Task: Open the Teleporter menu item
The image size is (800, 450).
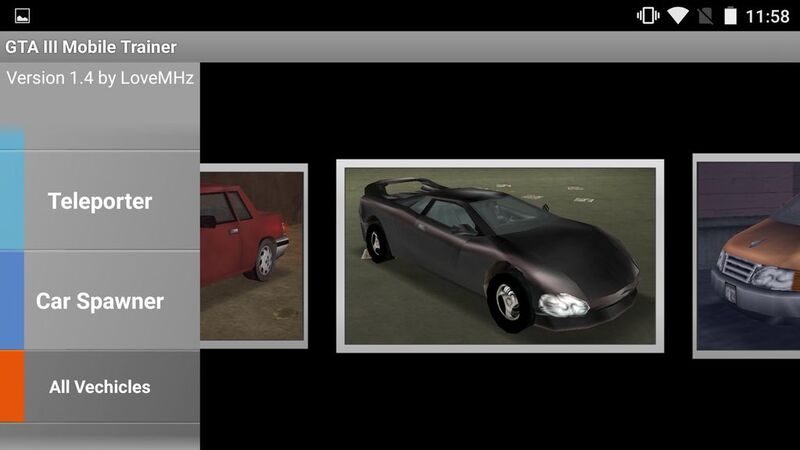Action: pyautogui.click(x=100, y=201)
